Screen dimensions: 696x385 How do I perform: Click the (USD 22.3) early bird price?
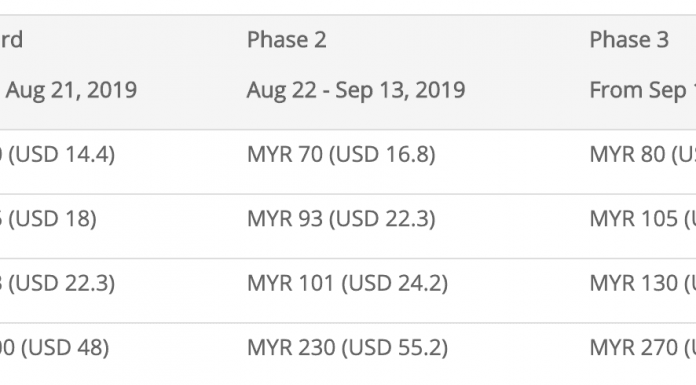[x=62, y=283]
